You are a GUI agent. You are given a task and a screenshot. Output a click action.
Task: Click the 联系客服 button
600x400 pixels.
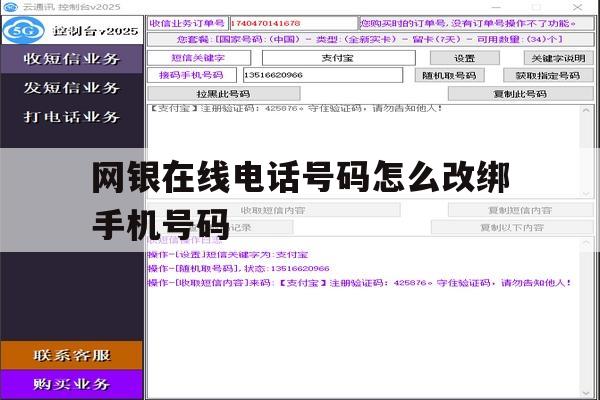pyautogui.click(x=72, y=355)
